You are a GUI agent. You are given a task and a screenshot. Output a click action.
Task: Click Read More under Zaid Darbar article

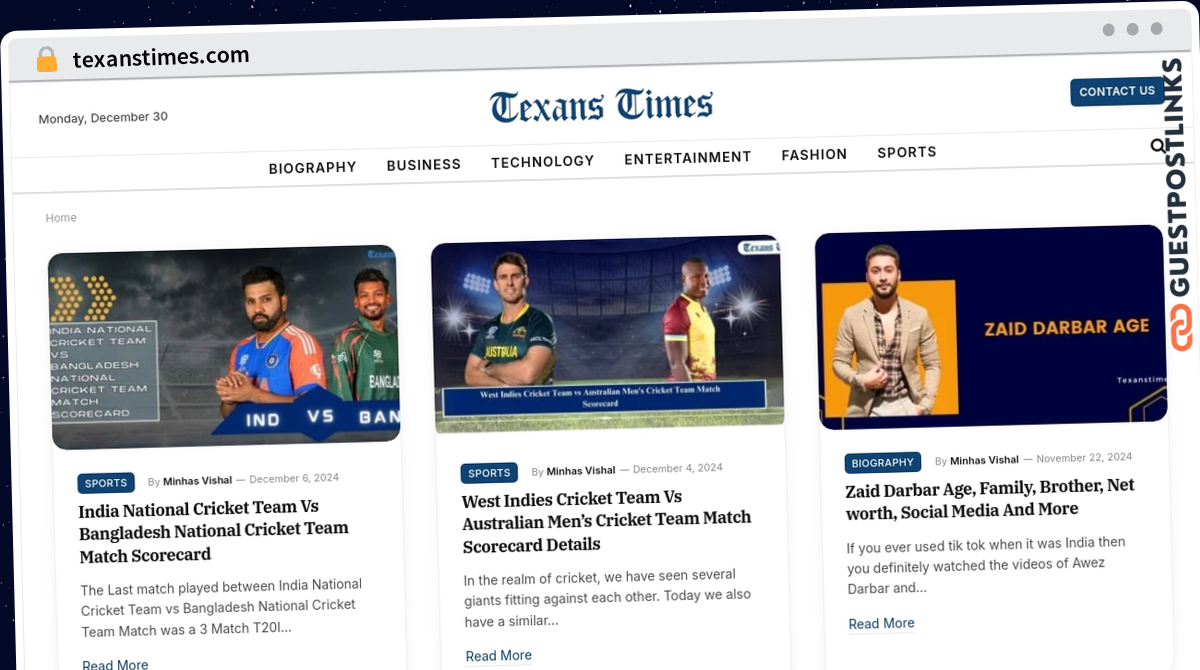pos(881,623)
